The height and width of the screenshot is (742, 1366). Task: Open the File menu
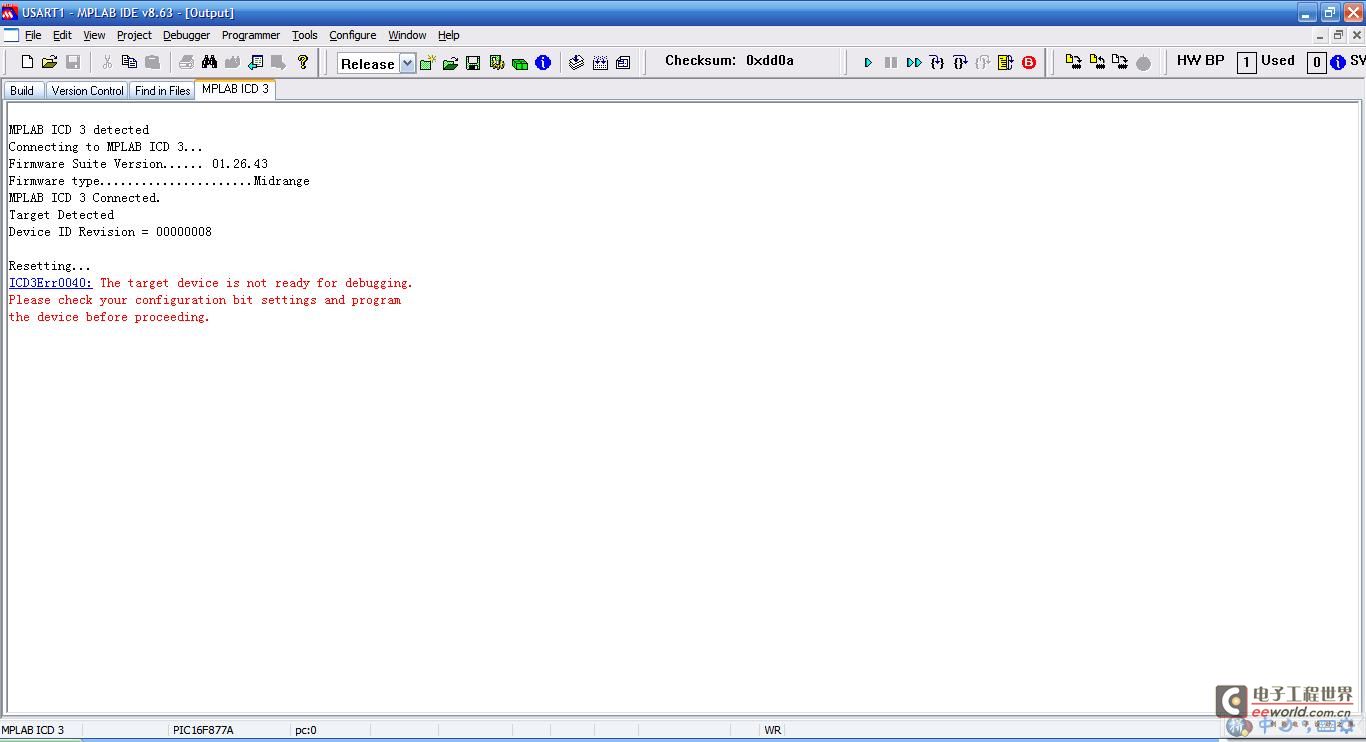point(33,35)
